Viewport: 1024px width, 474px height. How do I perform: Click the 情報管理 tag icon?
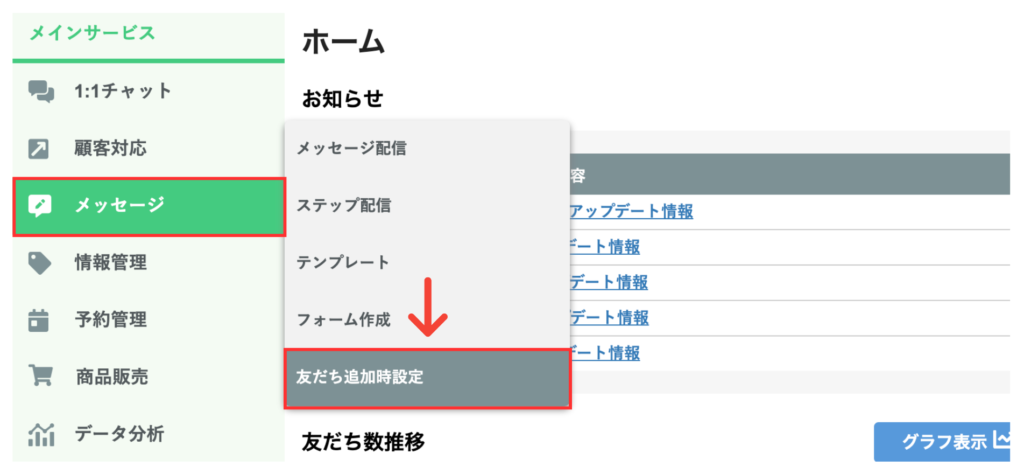[x=40, y=263]
